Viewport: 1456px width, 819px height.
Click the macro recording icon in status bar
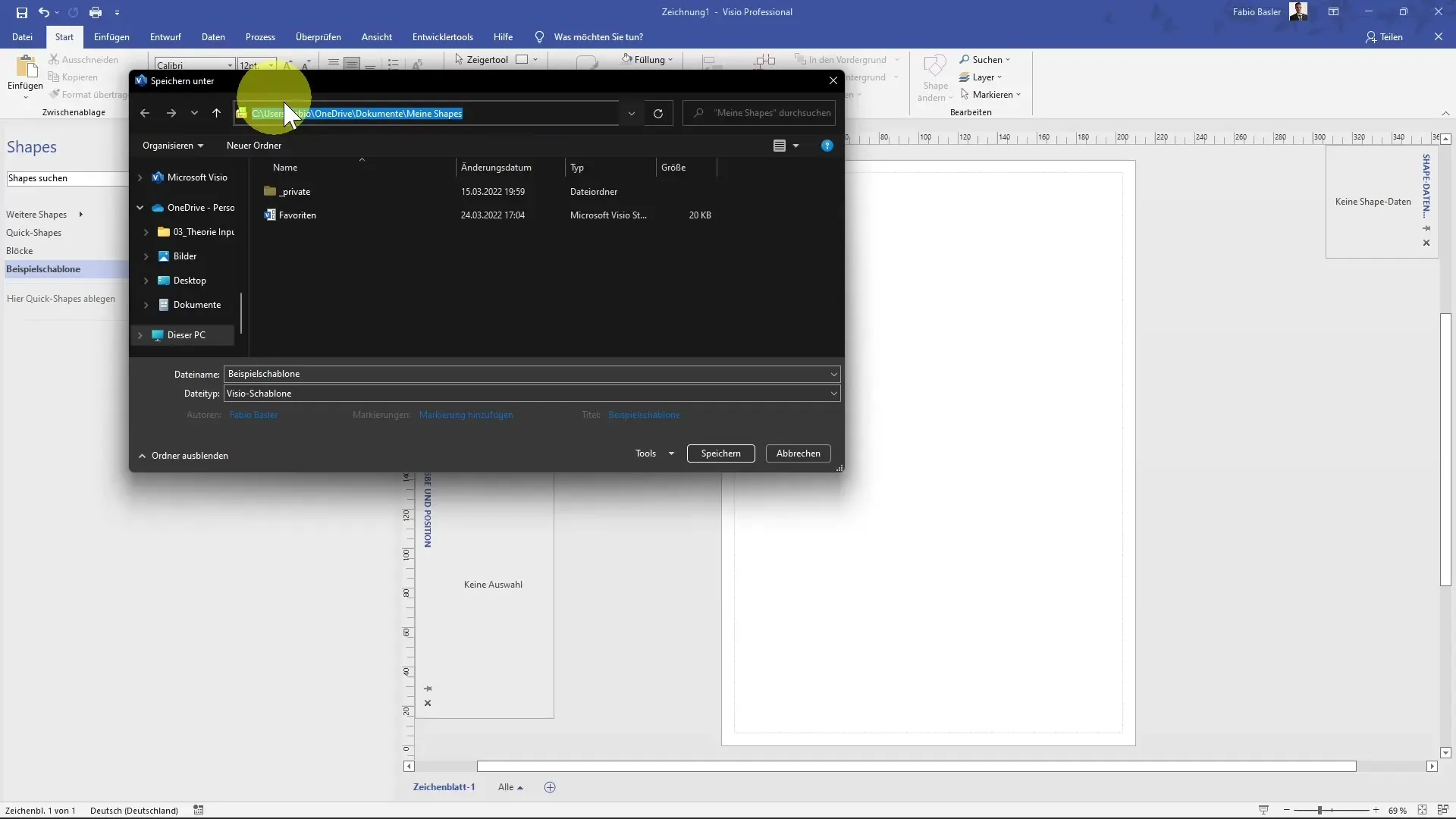(199, 810)
